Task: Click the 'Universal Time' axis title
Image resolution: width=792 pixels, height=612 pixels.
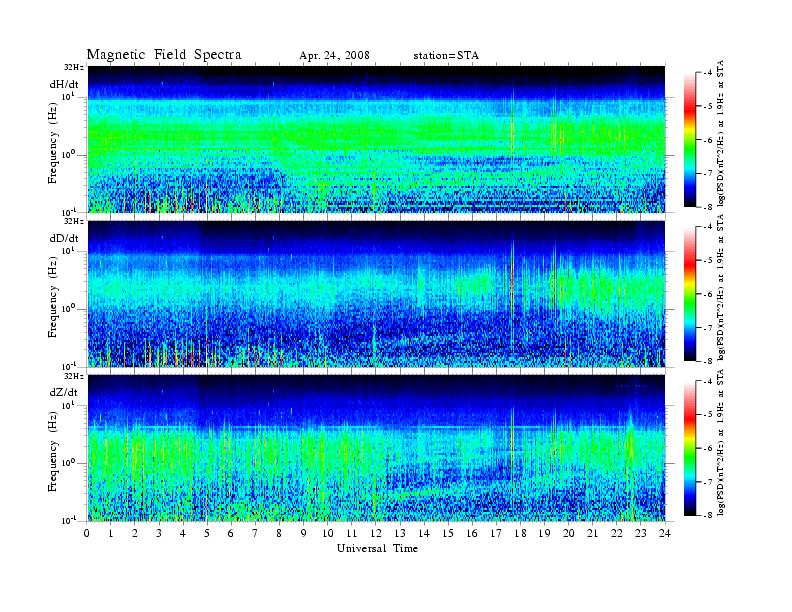Action: (x=377, y=548)
